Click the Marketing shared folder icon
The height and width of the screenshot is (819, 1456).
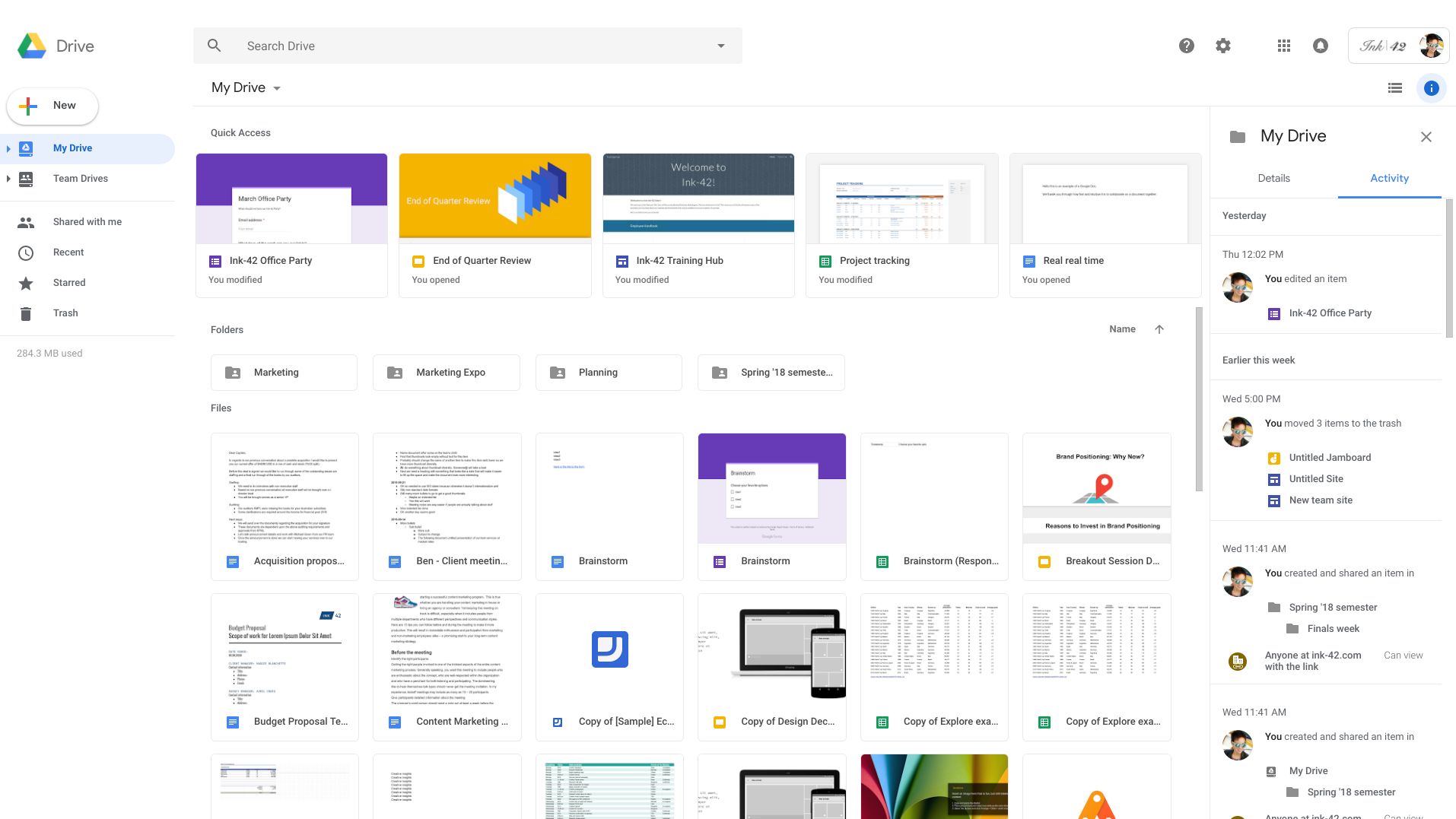click(233, 373)
